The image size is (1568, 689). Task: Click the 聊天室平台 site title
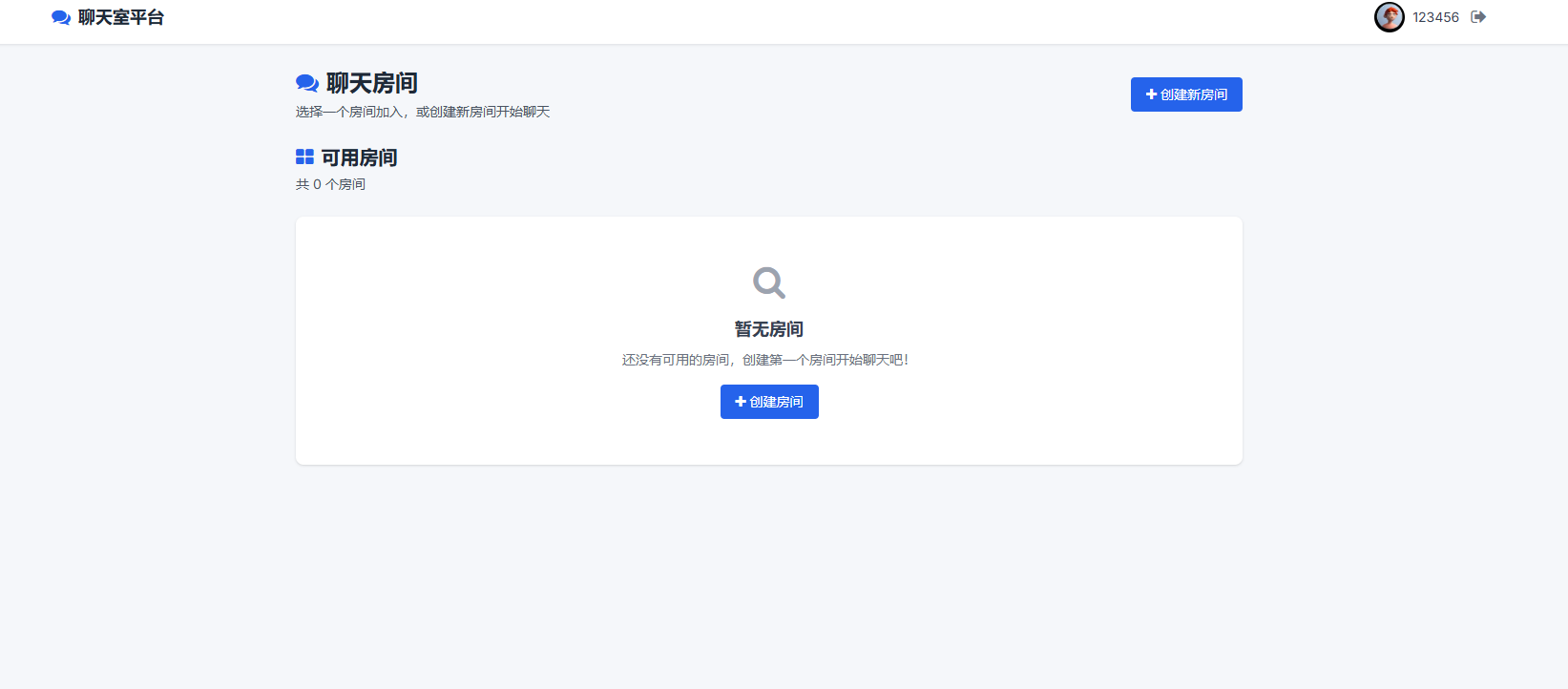click(x=121, y=17)
